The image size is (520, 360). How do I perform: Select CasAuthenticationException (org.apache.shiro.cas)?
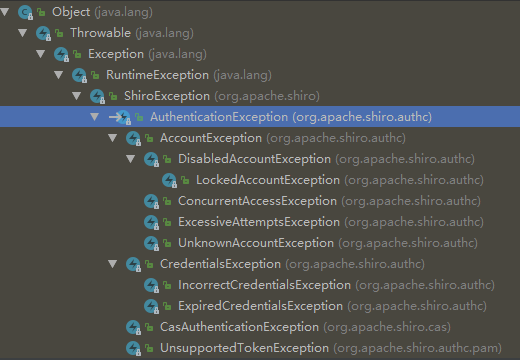[x=305, y=327]
